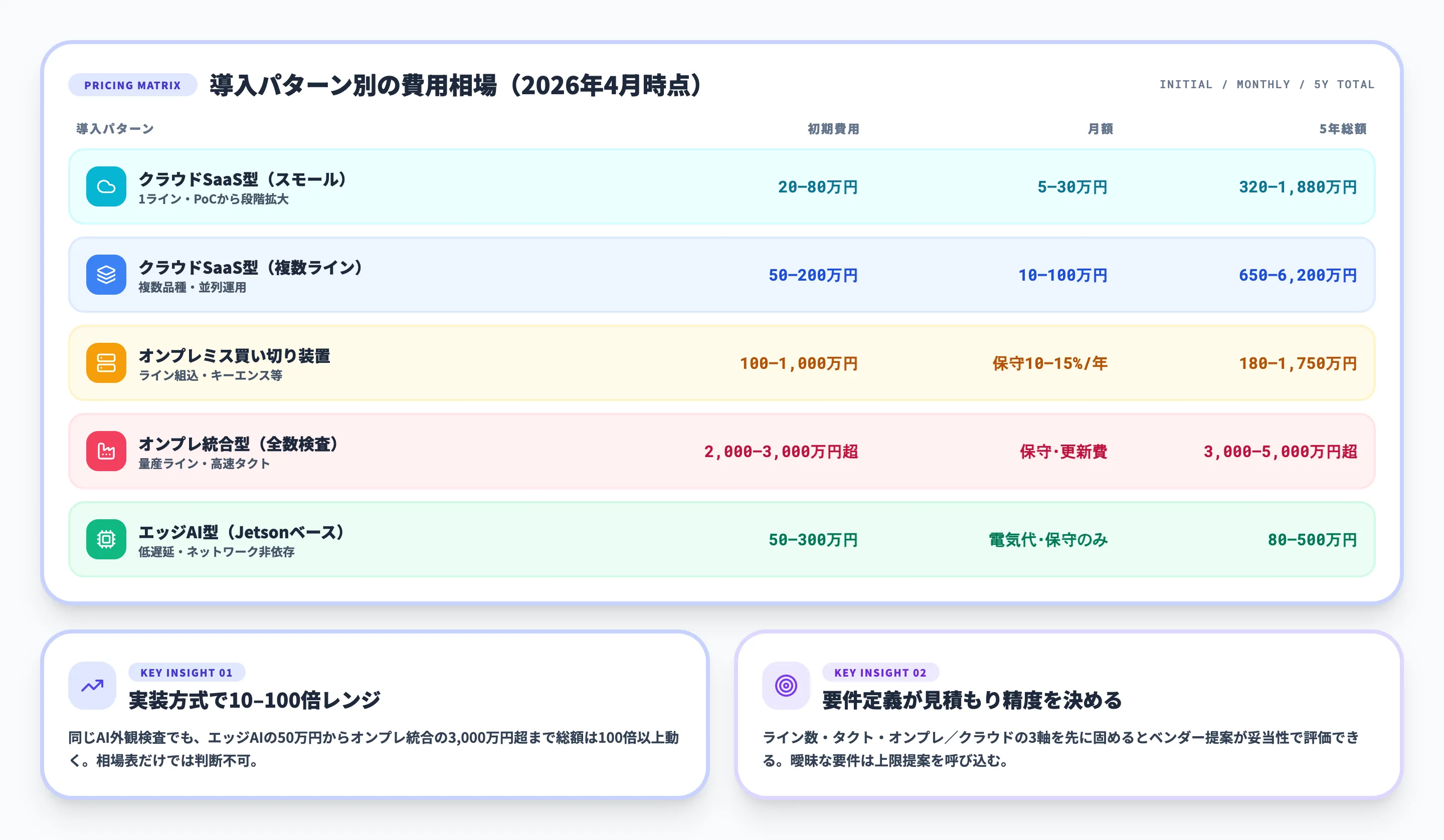Viewport: 1444px width, 840px height.
Task: Click the server icon for オンプレミス買い切り装置
Action: click(106, 363)
